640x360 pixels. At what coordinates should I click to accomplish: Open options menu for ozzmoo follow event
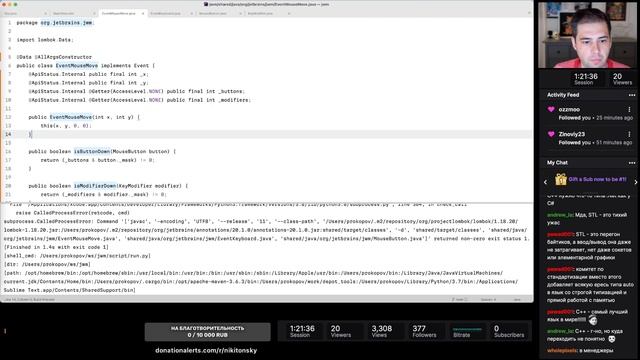(629, 109)
